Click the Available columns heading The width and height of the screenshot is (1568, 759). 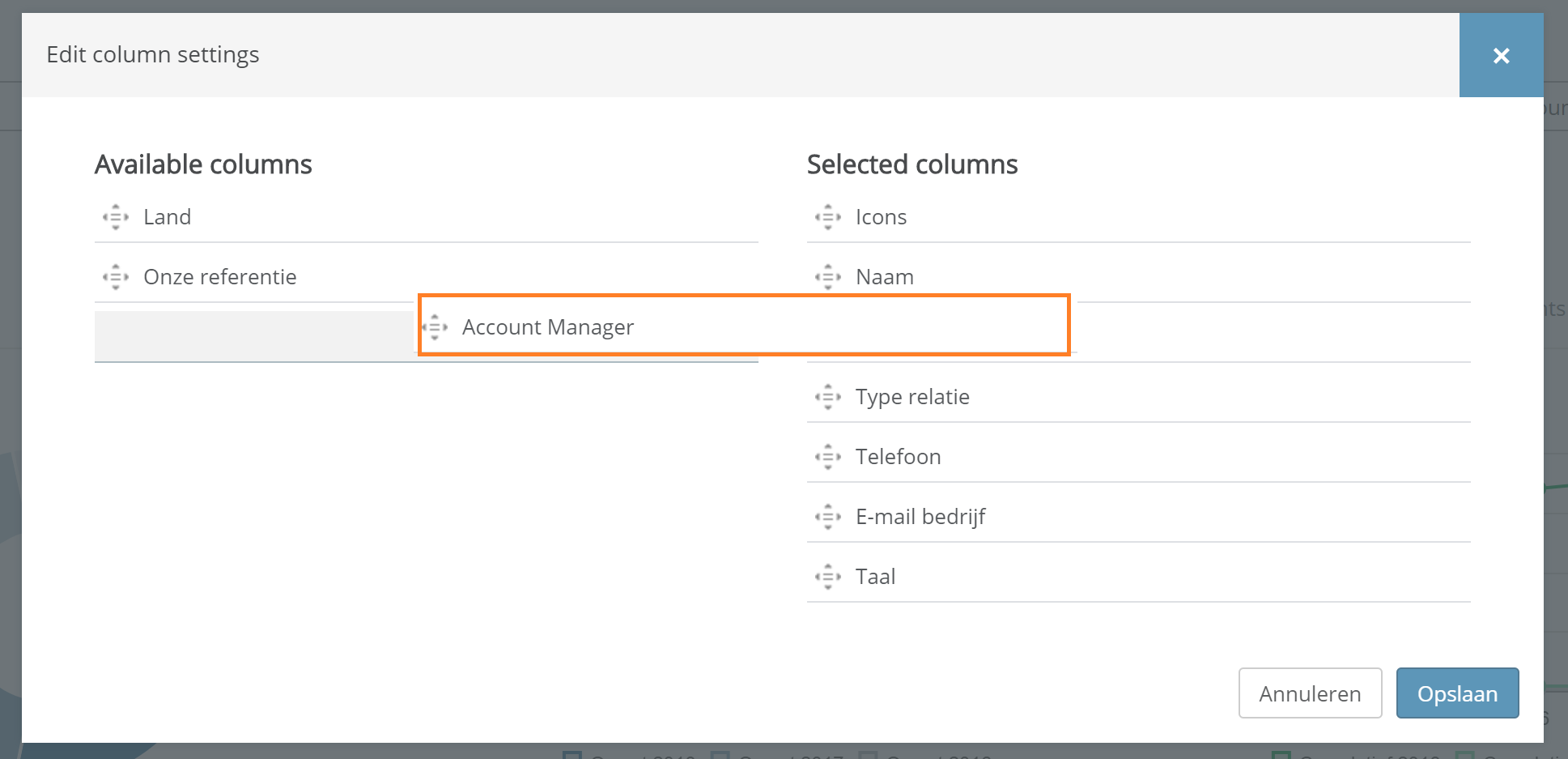point(203,164)
